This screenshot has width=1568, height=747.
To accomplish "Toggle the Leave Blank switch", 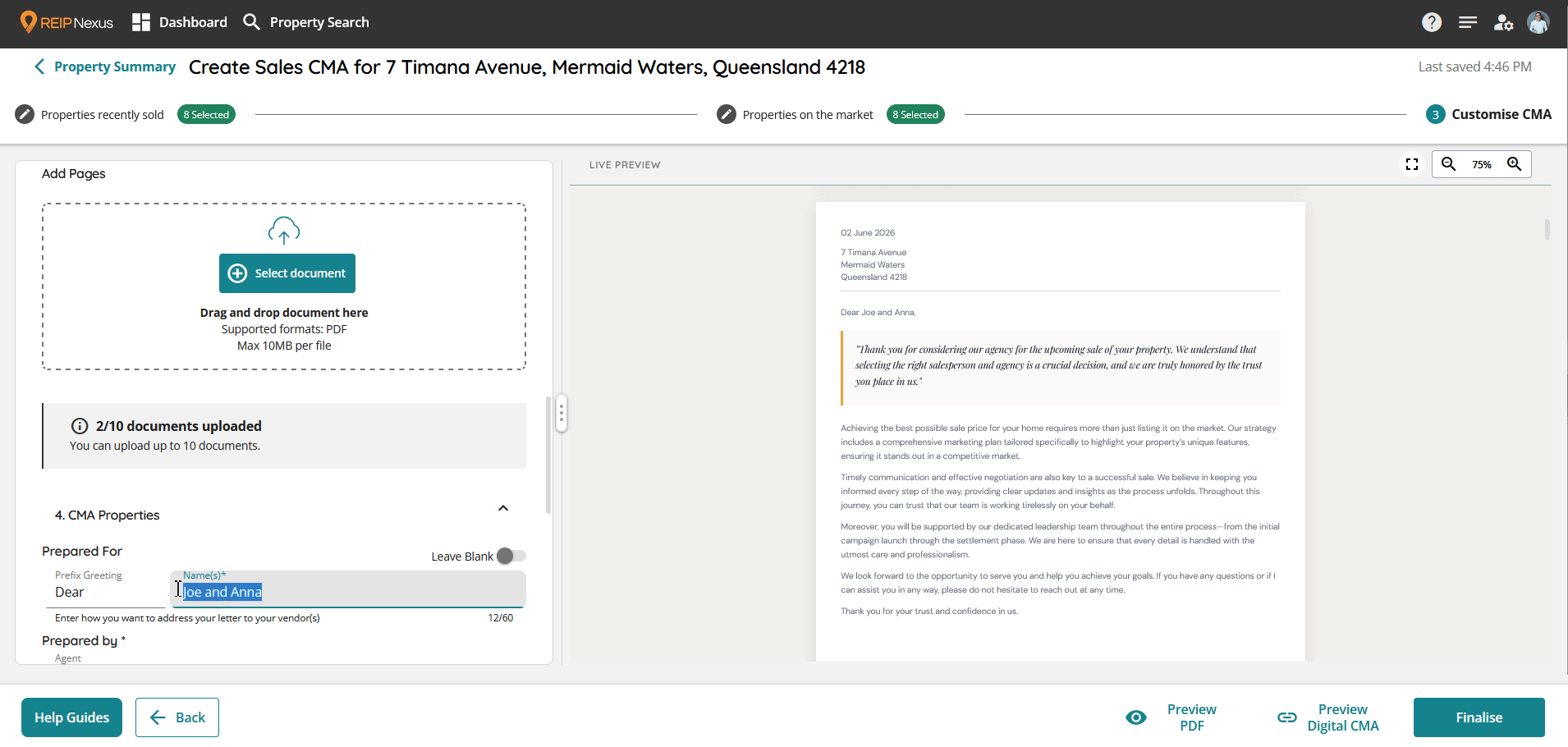I will tap(511, 556).
